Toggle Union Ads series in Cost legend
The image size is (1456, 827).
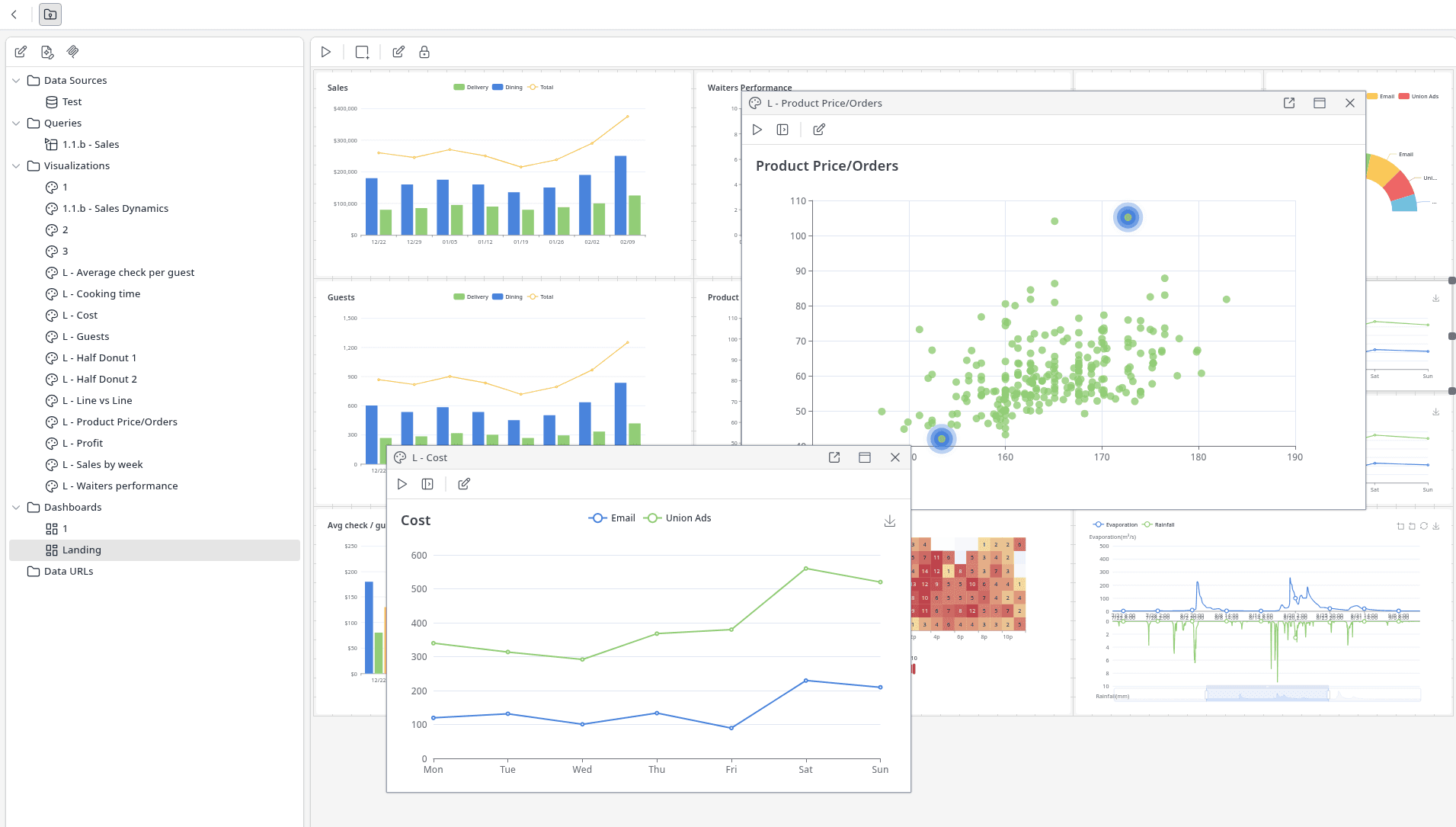pyautogui.click(x=677, y=518)
